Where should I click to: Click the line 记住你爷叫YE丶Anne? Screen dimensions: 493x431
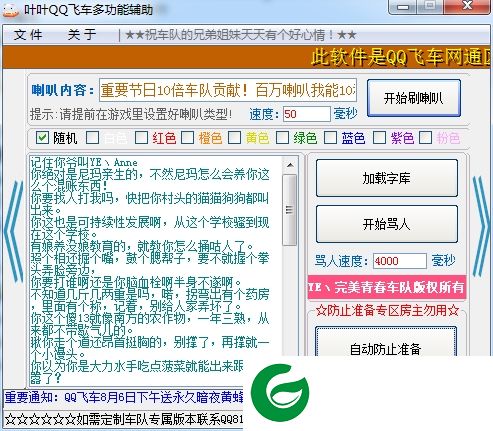point(84,162)
